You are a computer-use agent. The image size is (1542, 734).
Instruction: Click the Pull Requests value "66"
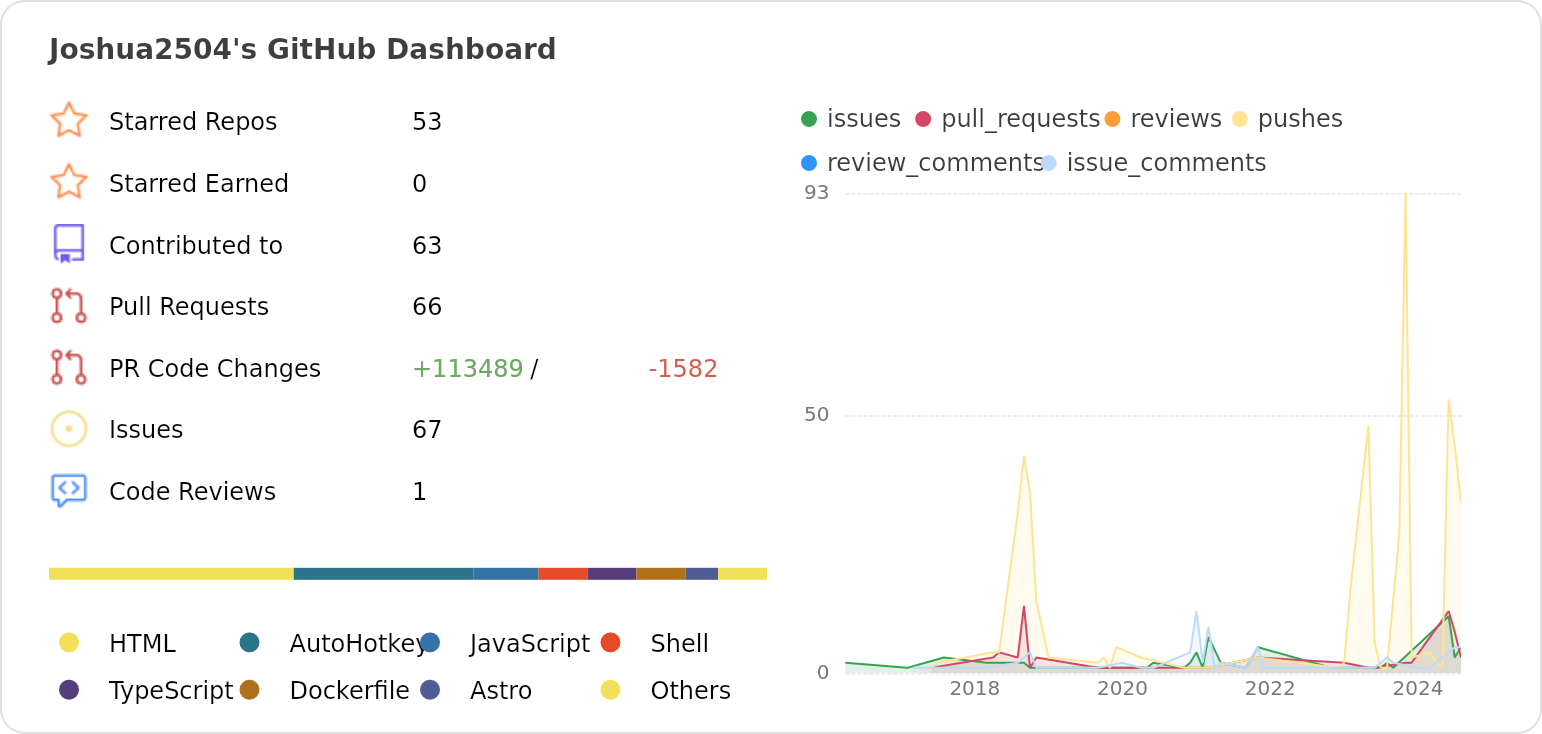427,307
